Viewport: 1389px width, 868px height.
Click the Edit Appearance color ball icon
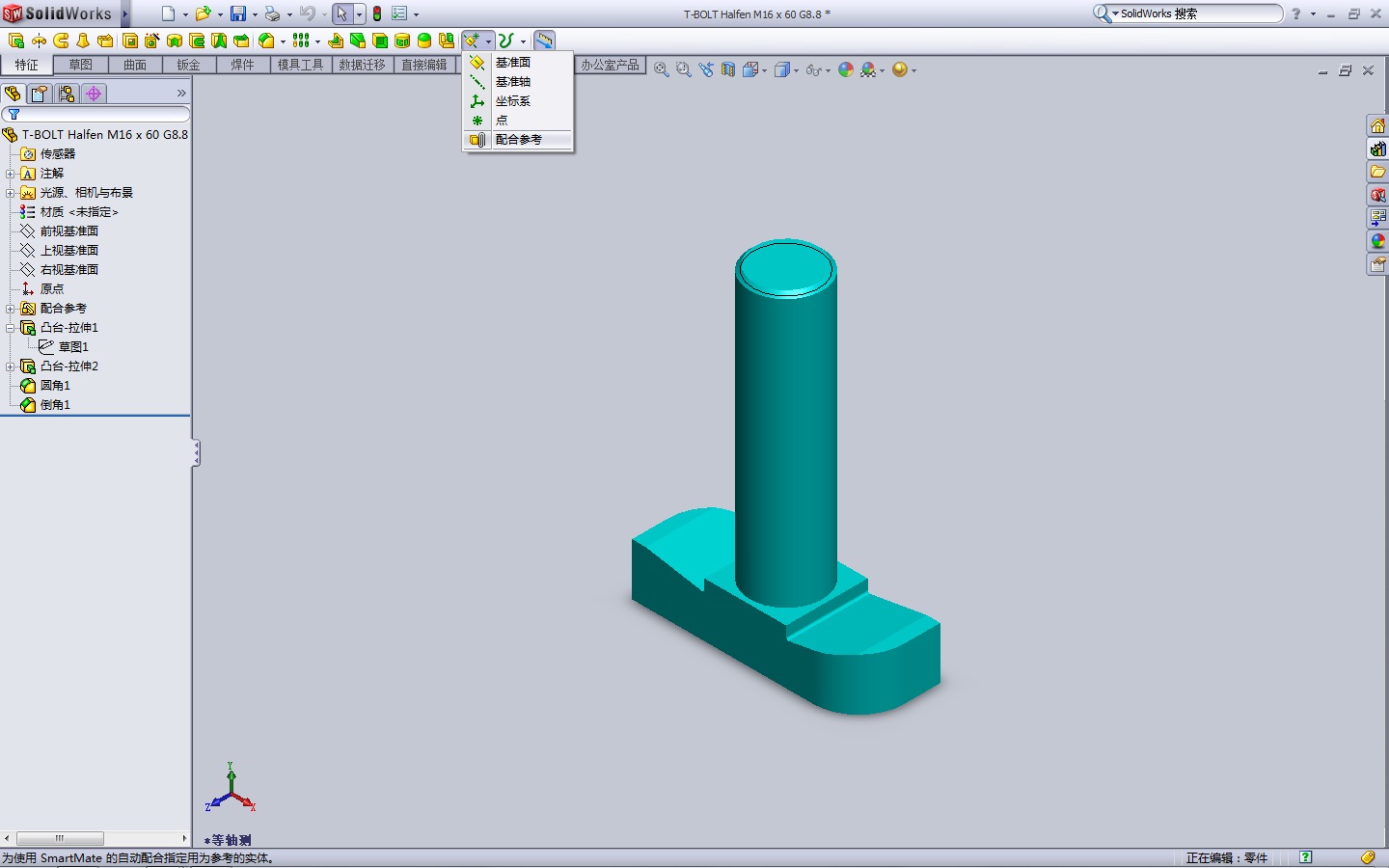coord(846,69)
